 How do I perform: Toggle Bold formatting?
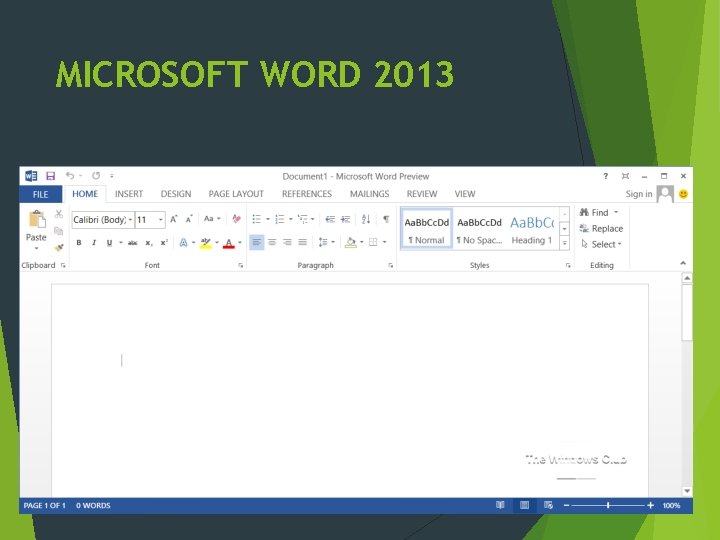coord(79,242)
